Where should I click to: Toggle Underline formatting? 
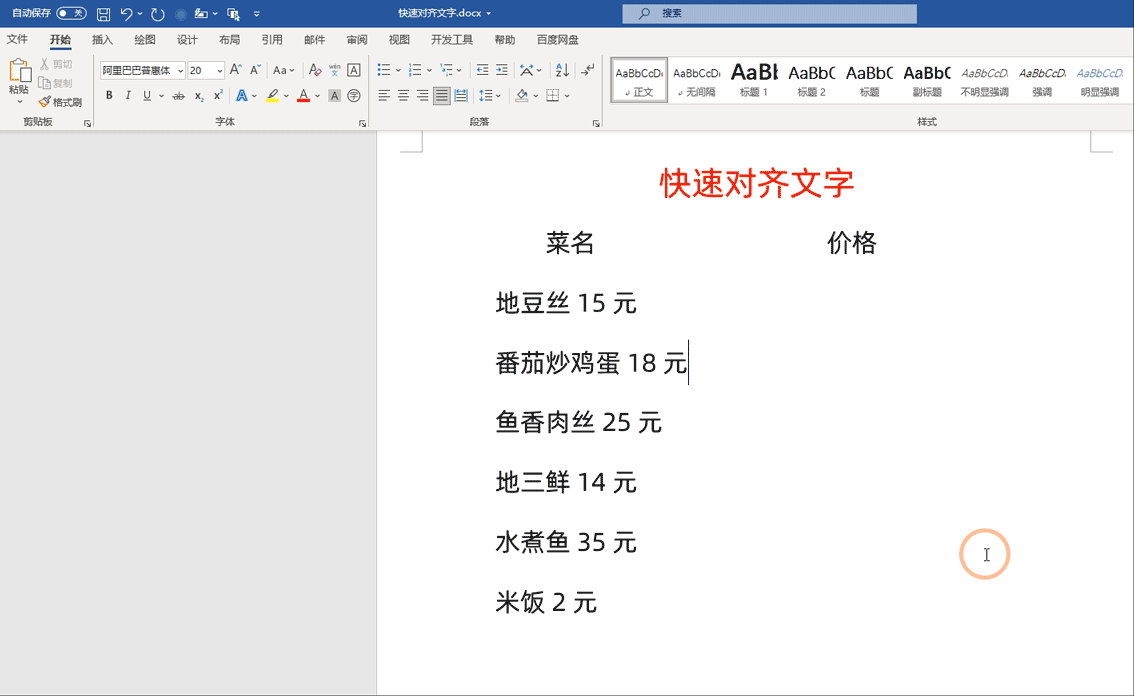pyautogui.click(x=147, y=96)
